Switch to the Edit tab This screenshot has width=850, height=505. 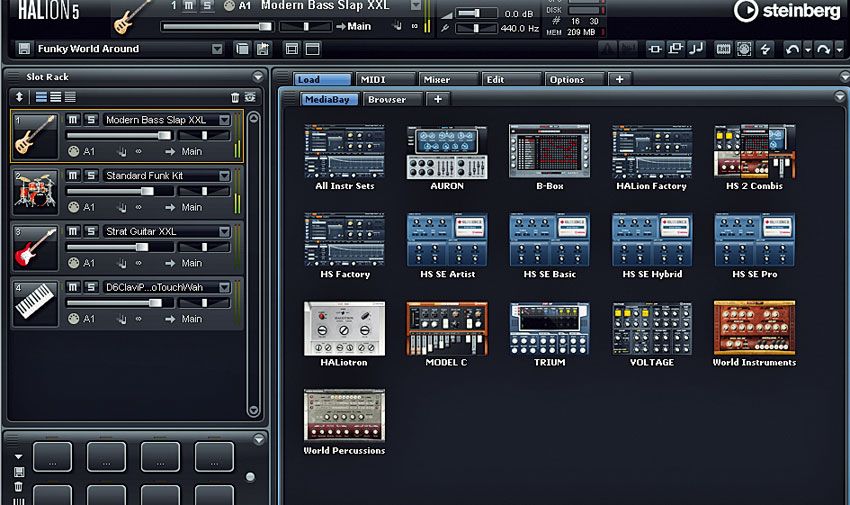pyautogui.click(x=511, y=79)
